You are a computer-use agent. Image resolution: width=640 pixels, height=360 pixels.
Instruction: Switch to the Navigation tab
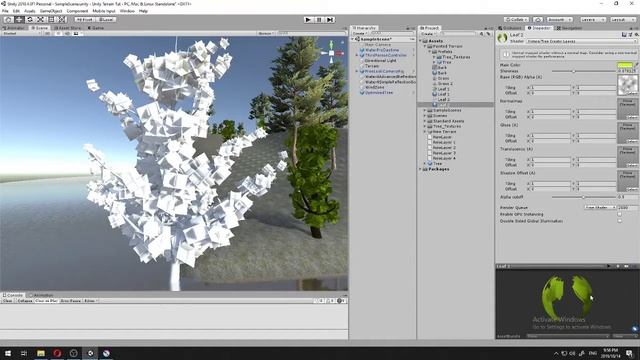click(x=569, y=28)
